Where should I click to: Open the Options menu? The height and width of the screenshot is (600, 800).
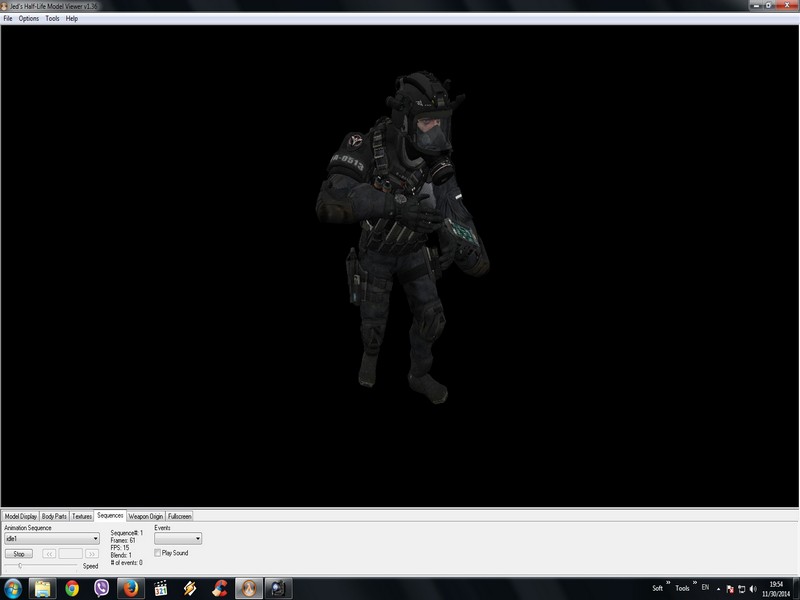29,18
